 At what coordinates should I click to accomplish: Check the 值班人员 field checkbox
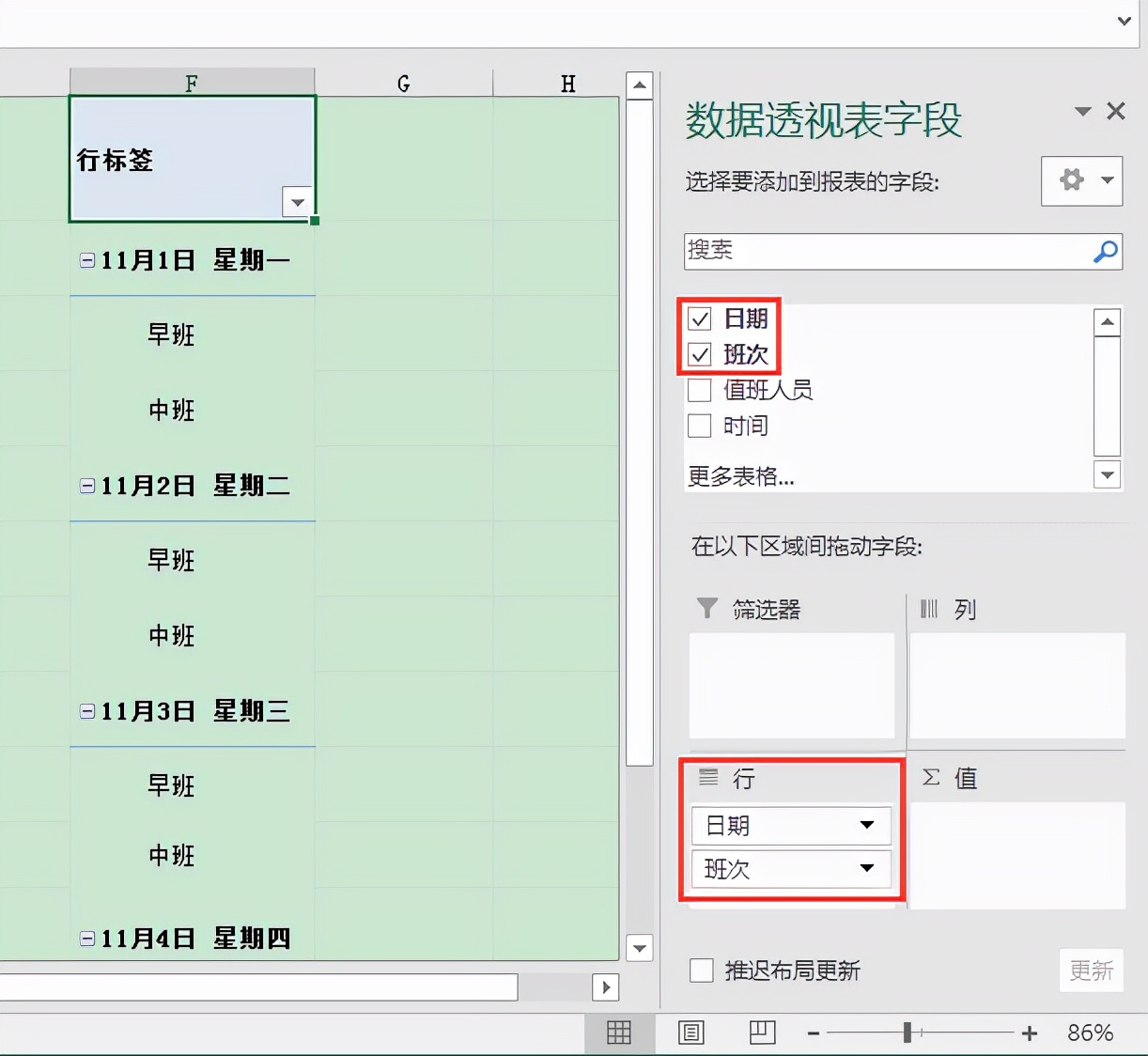pos(700,390)
